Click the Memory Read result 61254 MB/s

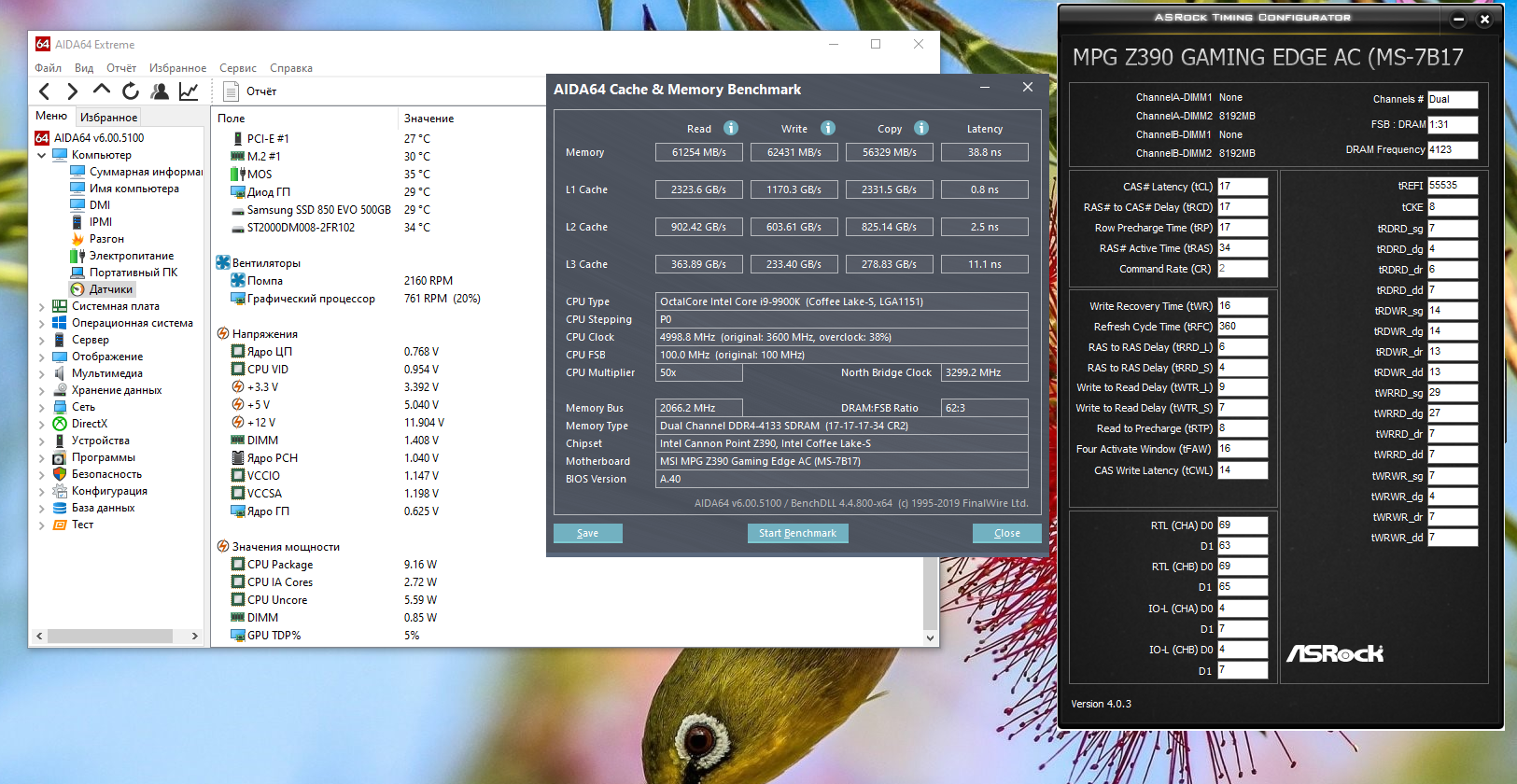pyautogui.click(x=699, y=152)
